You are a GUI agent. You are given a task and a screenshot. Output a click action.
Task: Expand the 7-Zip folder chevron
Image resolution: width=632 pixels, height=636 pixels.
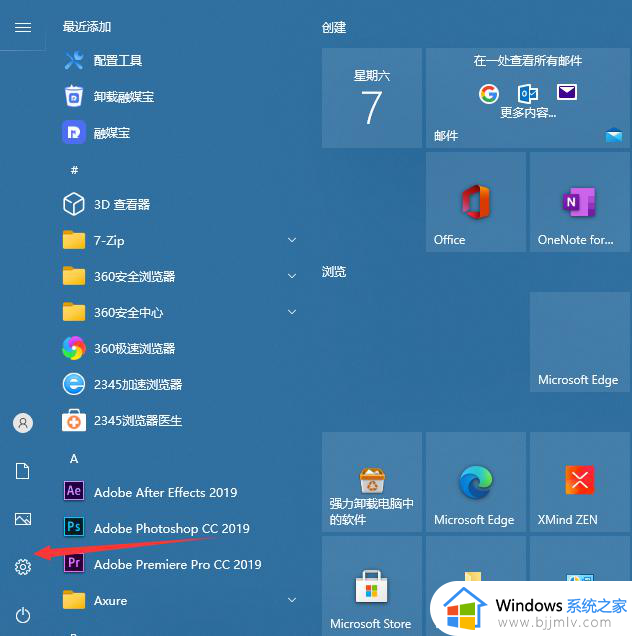(292, 240)
